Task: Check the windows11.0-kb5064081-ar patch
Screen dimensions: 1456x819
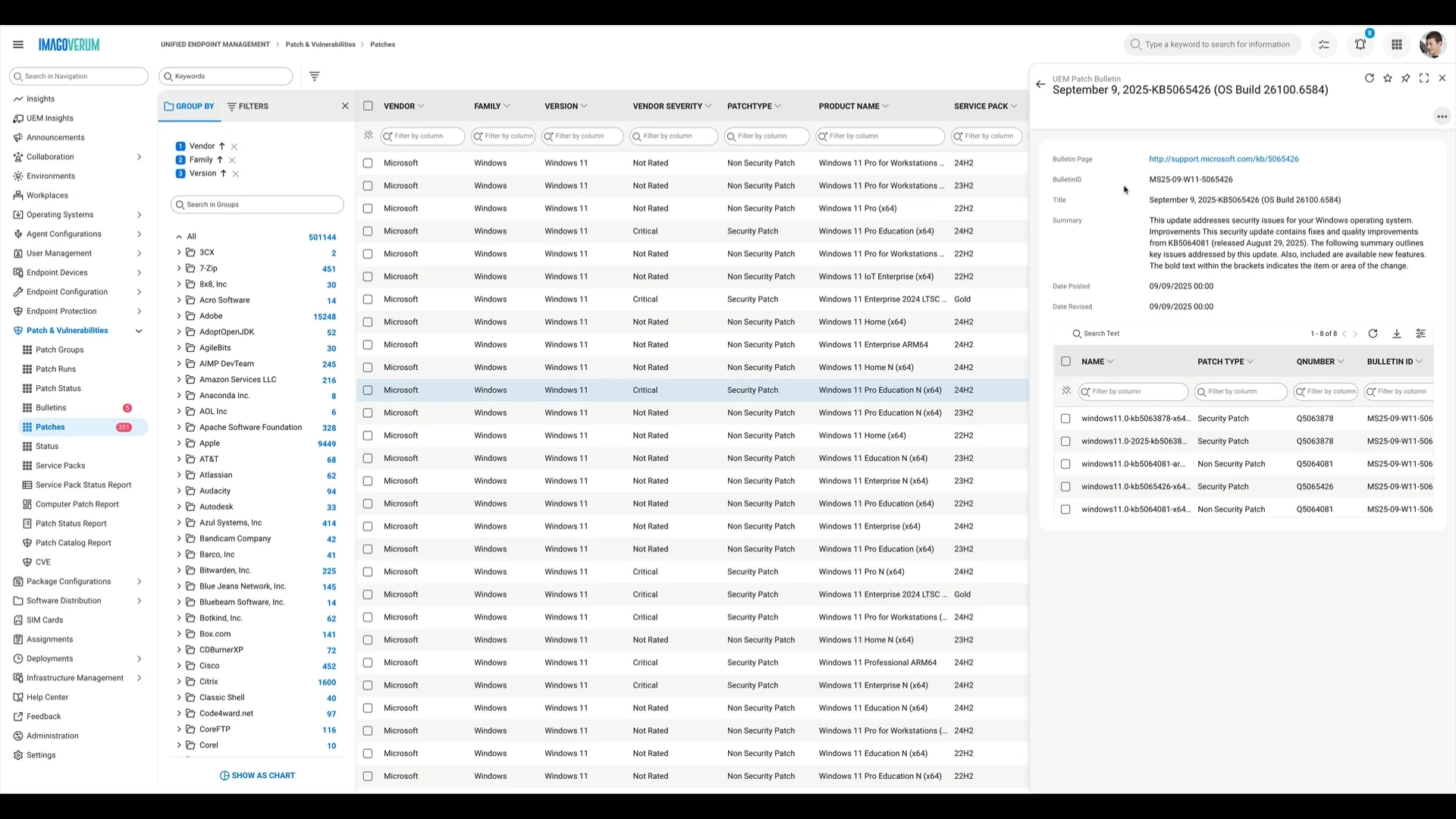Action: [x=1065, y=464]
